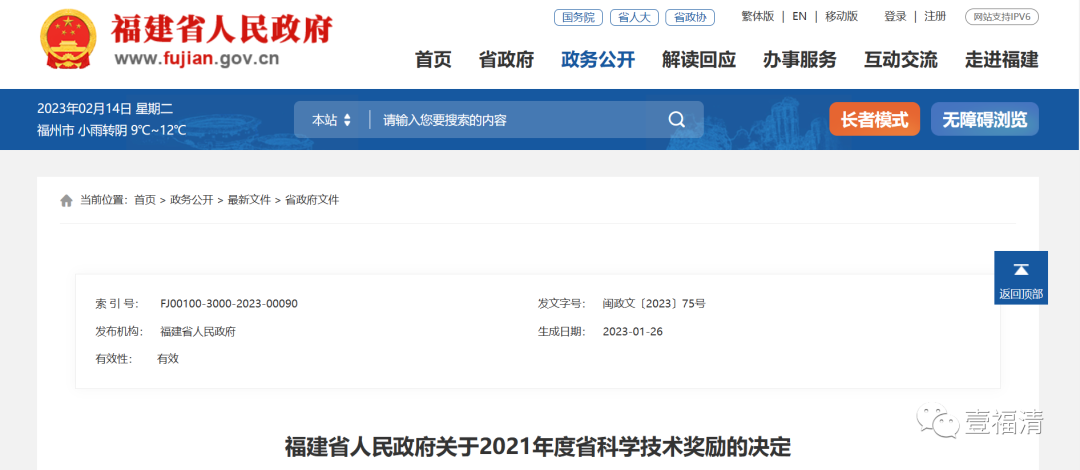The width and height of the screenshot is (1080, 470).
Task: Click the www.fujian.gov.cn site address
Action: 197,59
